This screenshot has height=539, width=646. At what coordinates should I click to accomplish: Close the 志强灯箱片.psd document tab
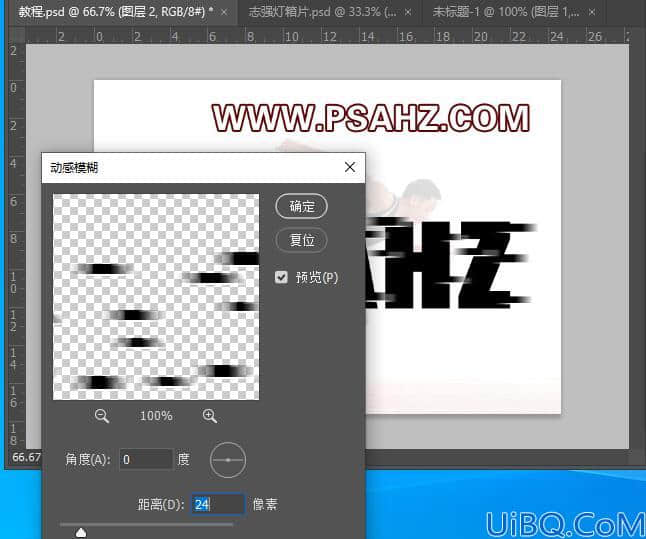(x=408, y=12)
